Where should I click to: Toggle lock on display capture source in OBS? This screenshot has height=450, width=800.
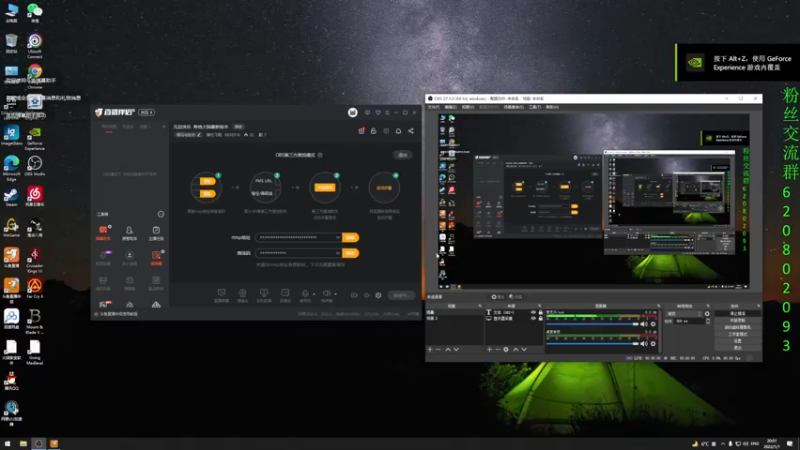tap(540, 318)
